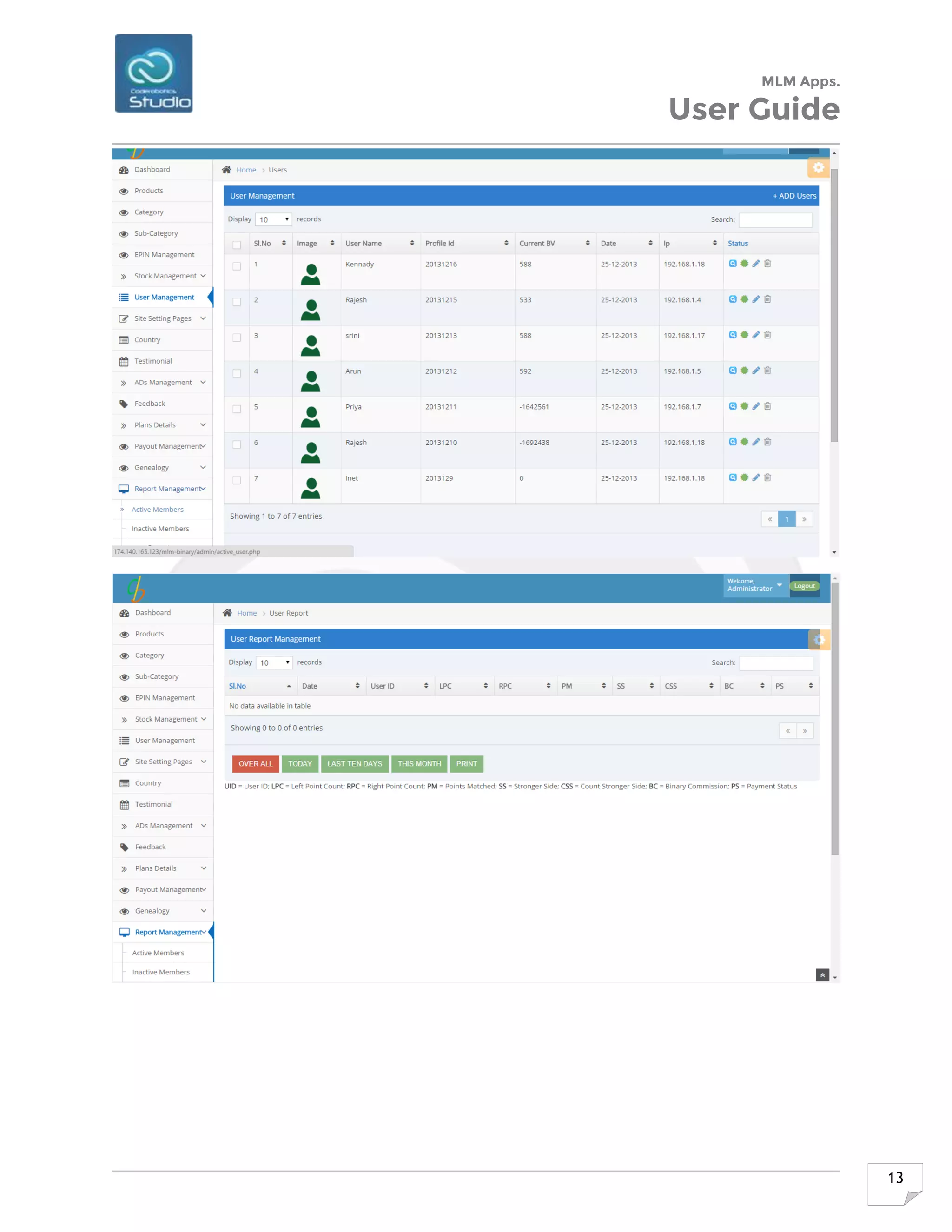
Task: Click the LAST TEN DAYS button
Action: [355, 764]
